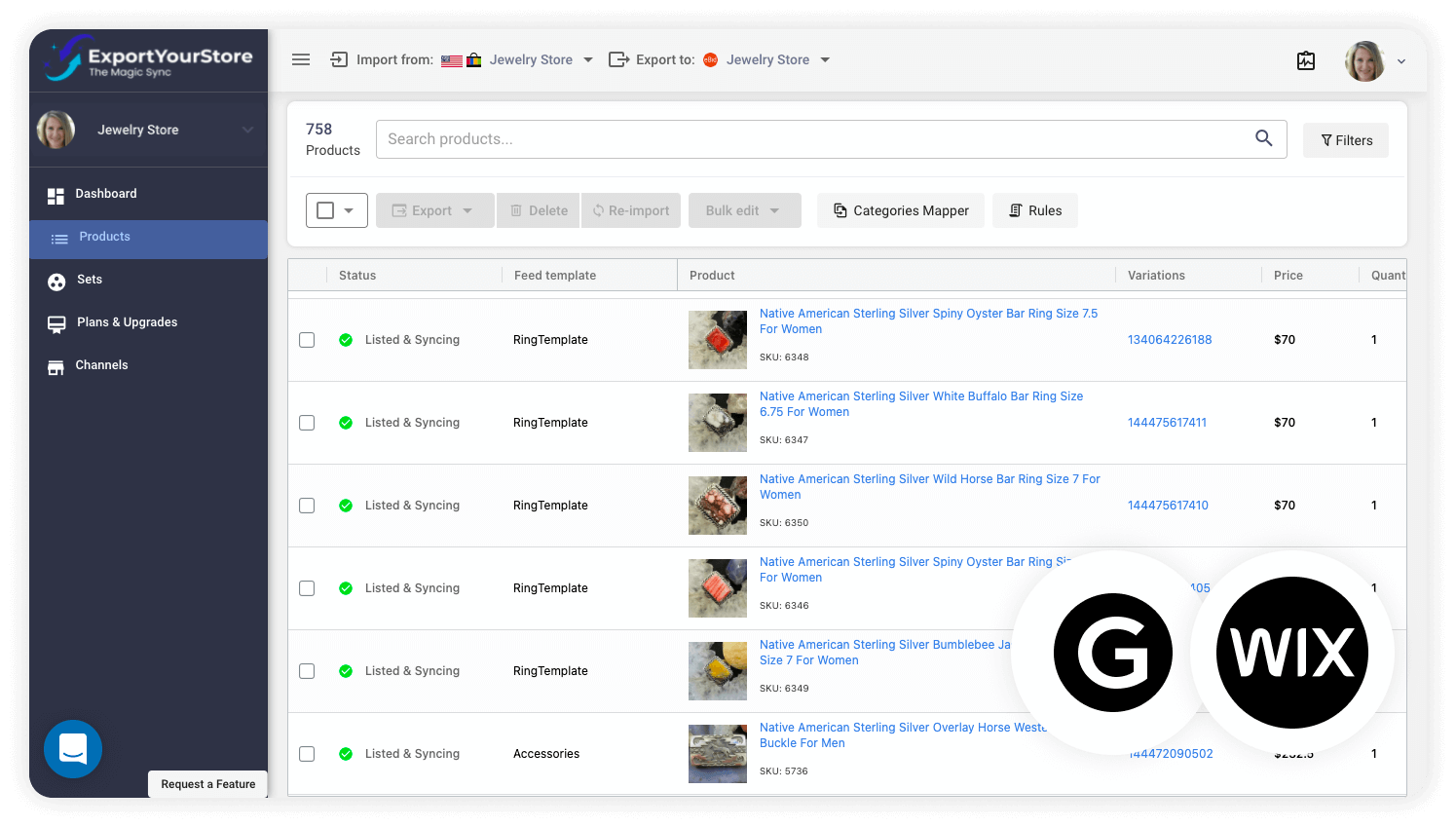This screenshot has height=827, width=1456.
Task: Open the image/media icon in the top bar
Action: pos(1306,59)
